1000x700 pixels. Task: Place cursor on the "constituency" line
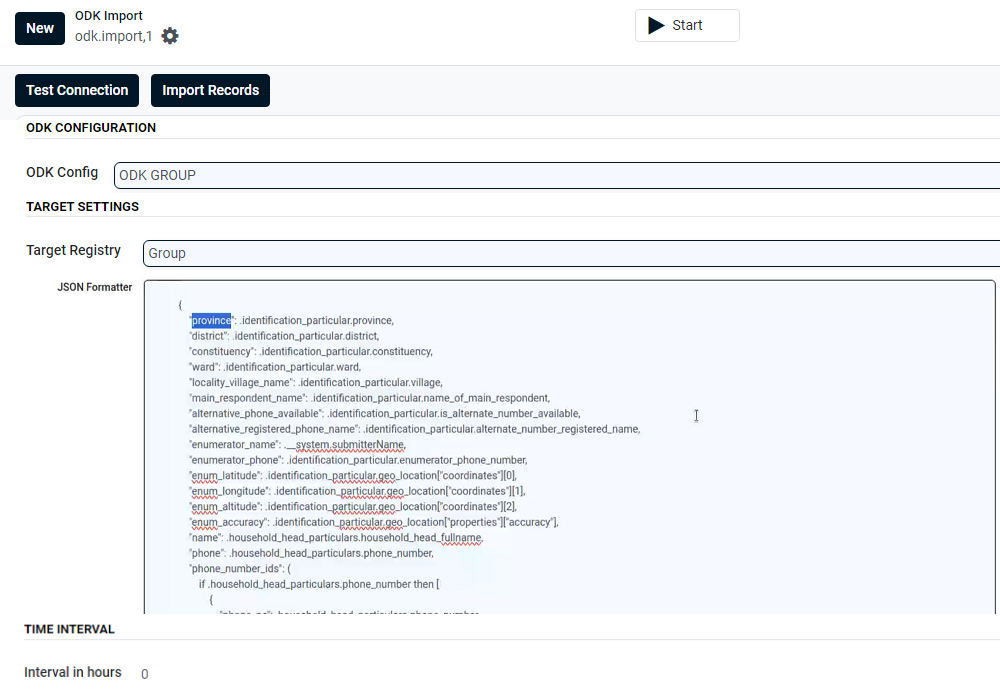coord(310,352)
